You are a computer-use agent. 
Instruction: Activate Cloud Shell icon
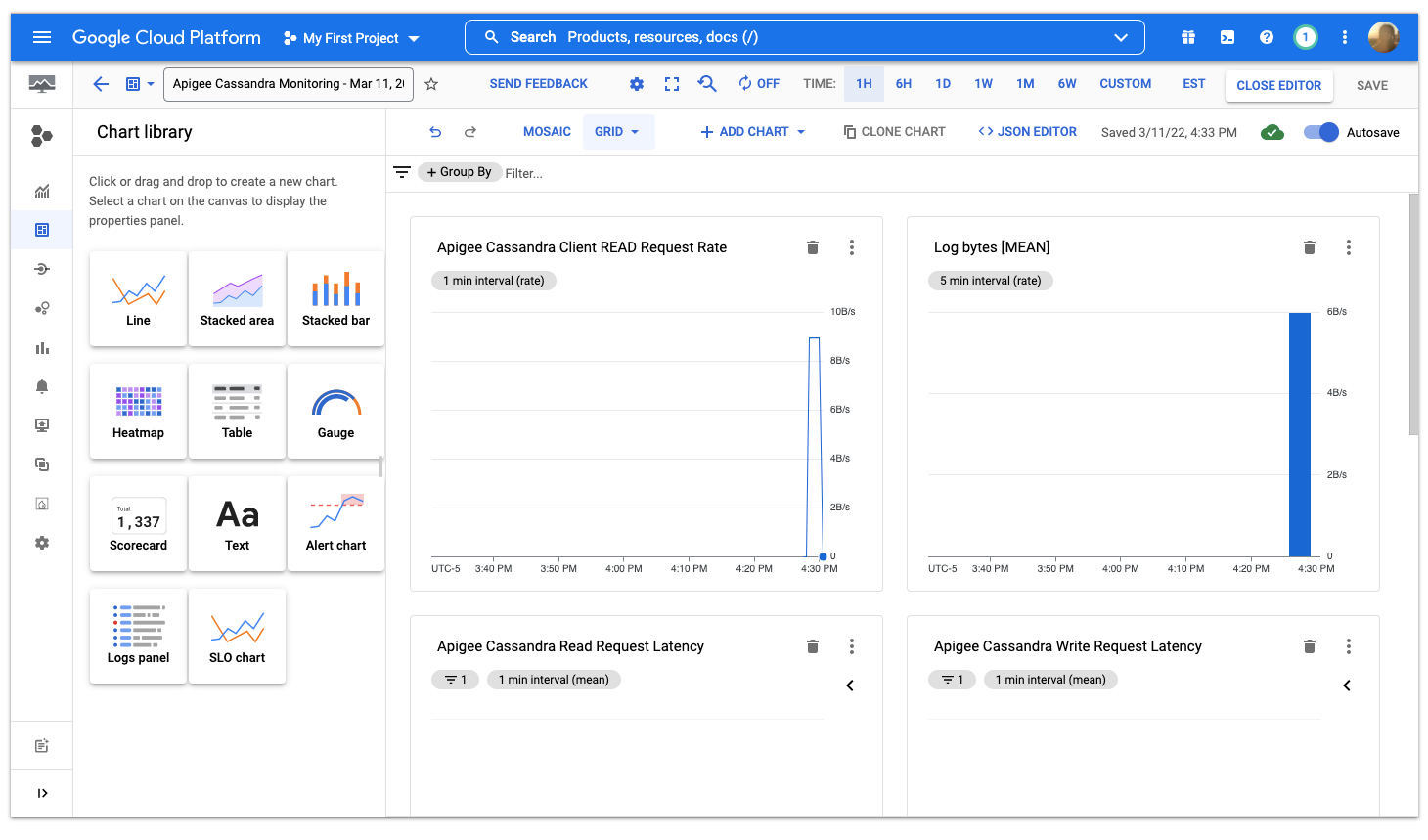tap(1227, 37)
